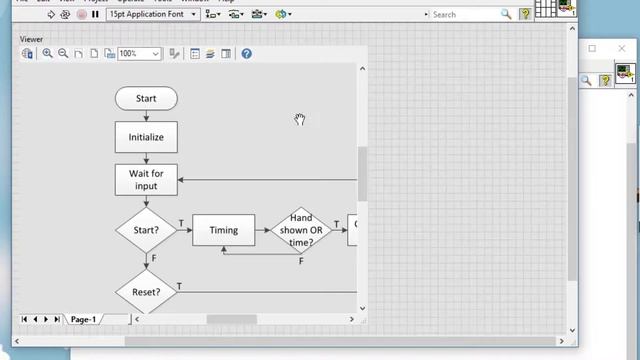This screenshot has width=640, height=360.
Task: Click the front window's horizontal scroll right arrow
Action: 562,341
